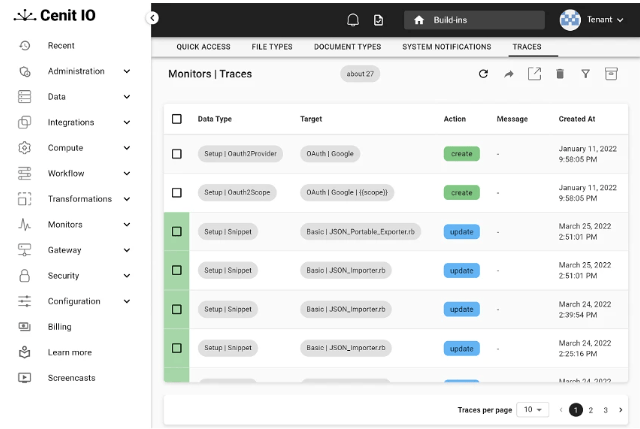Delete traces using trash icon

click(560, 74)
